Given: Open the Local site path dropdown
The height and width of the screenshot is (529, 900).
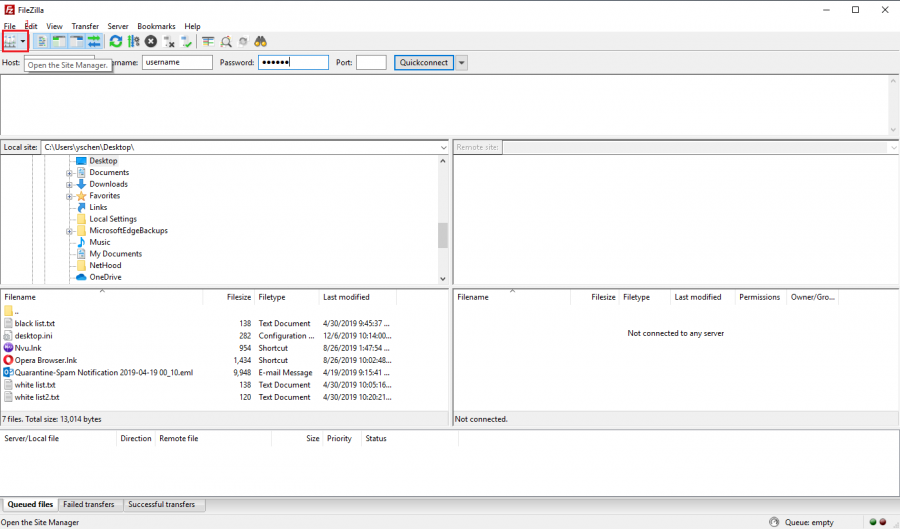Looking at the screenshot, I should coord(443,147).
